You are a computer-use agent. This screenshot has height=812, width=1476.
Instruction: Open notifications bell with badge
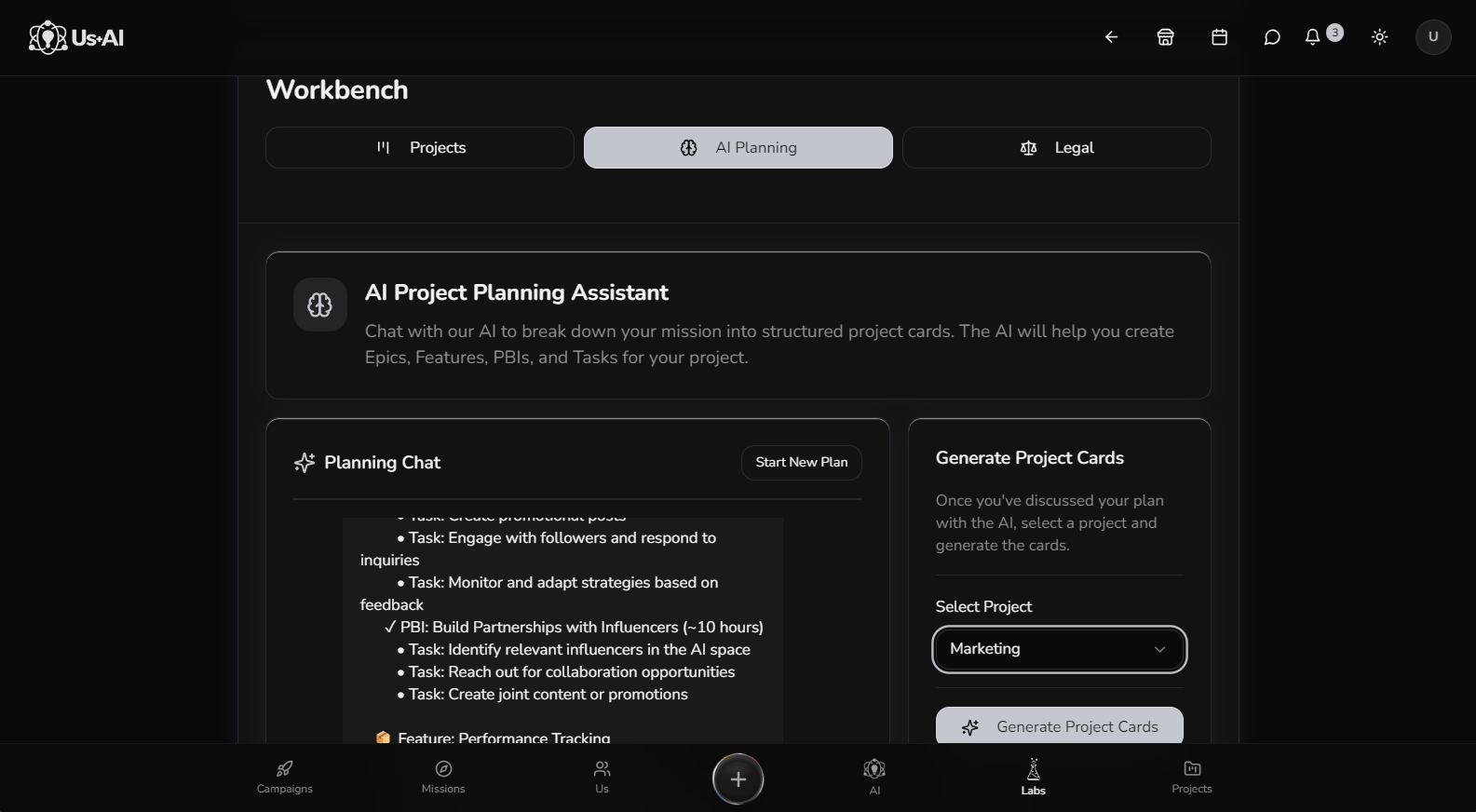(x=1313, y=37)
